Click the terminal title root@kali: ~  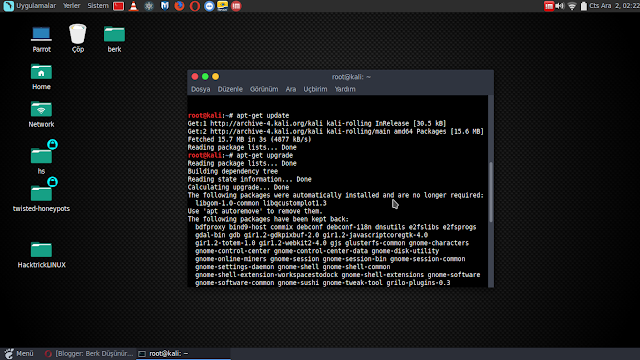click(351, 77)
